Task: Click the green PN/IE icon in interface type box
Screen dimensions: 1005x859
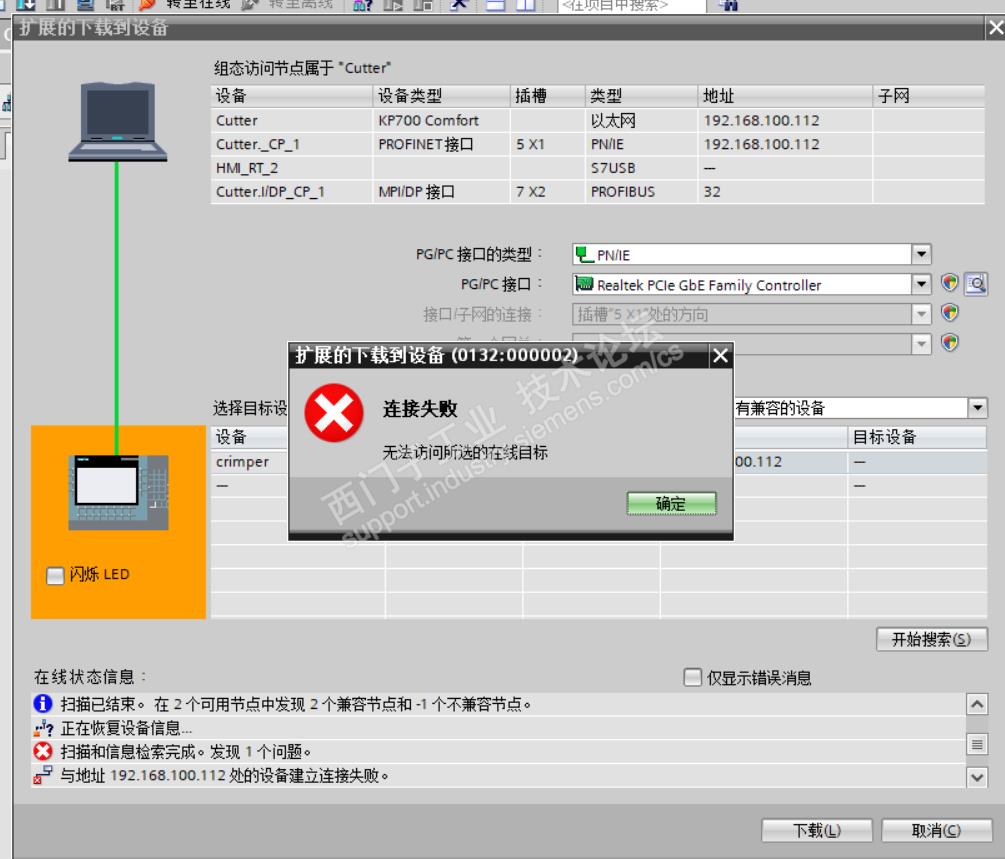Action: coord(584,254)
